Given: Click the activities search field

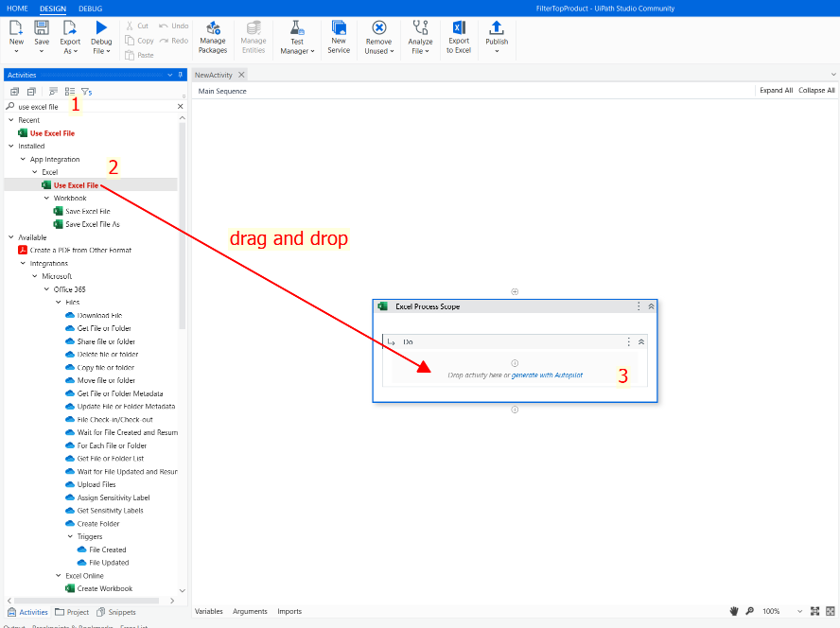Looking at the screenshot, I should (91, 107).
